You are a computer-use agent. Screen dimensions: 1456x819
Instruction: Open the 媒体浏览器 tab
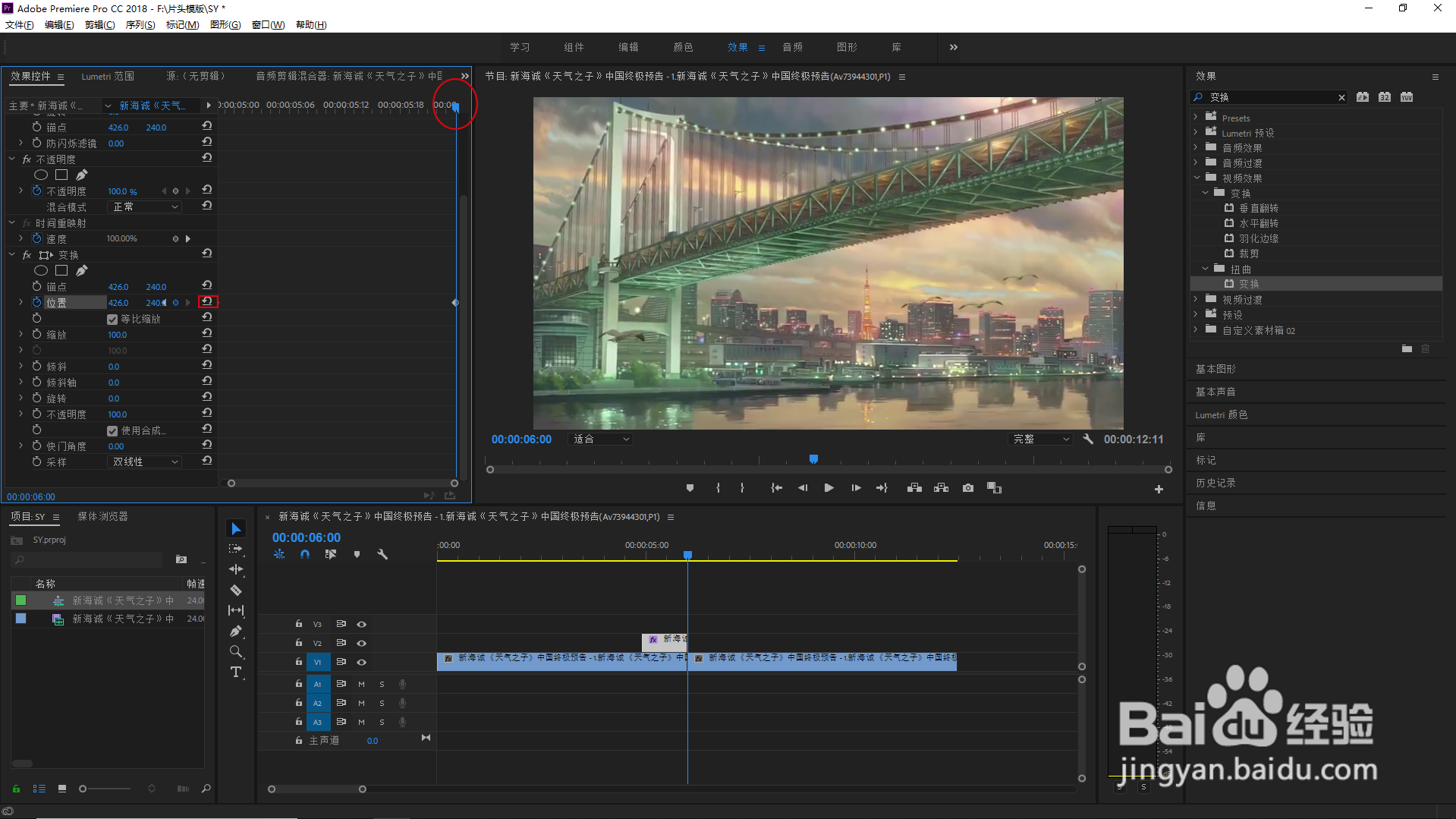[x=102, y=516]
